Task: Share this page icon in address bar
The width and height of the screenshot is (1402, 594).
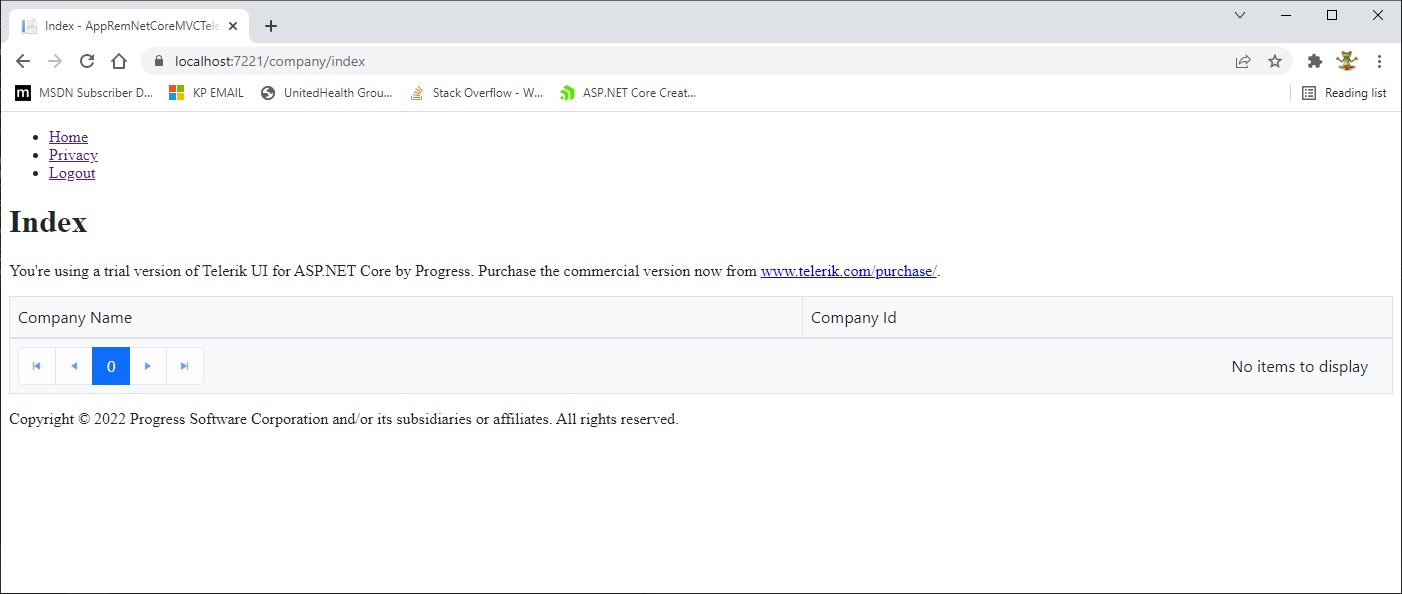Action: click(x=1243, y=61)
